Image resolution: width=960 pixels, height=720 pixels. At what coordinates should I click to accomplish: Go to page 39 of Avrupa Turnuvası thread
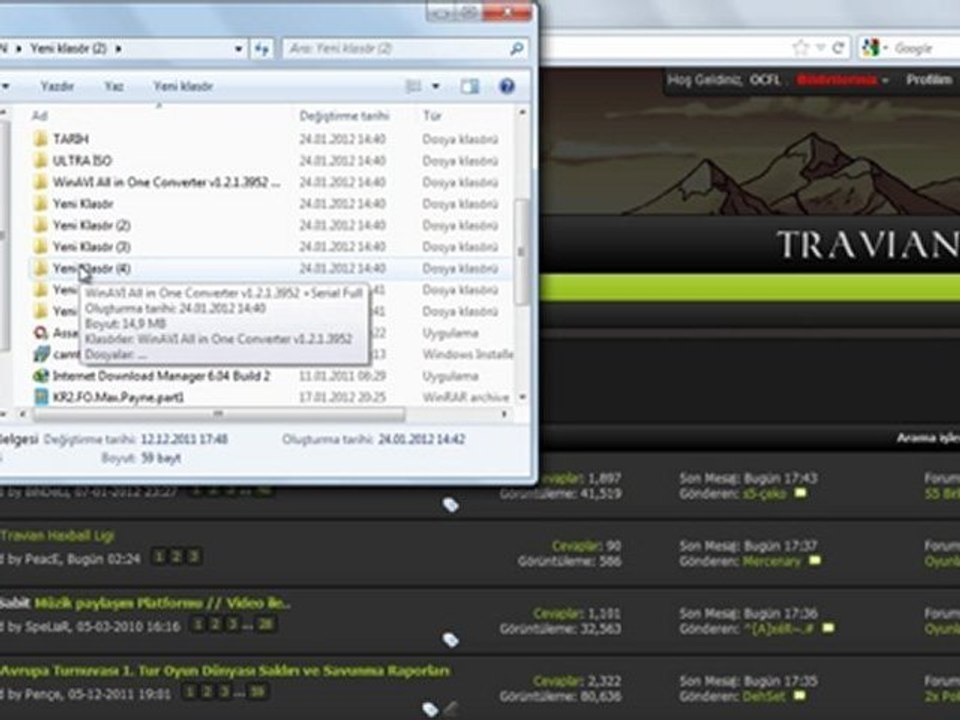coord(257,691)
